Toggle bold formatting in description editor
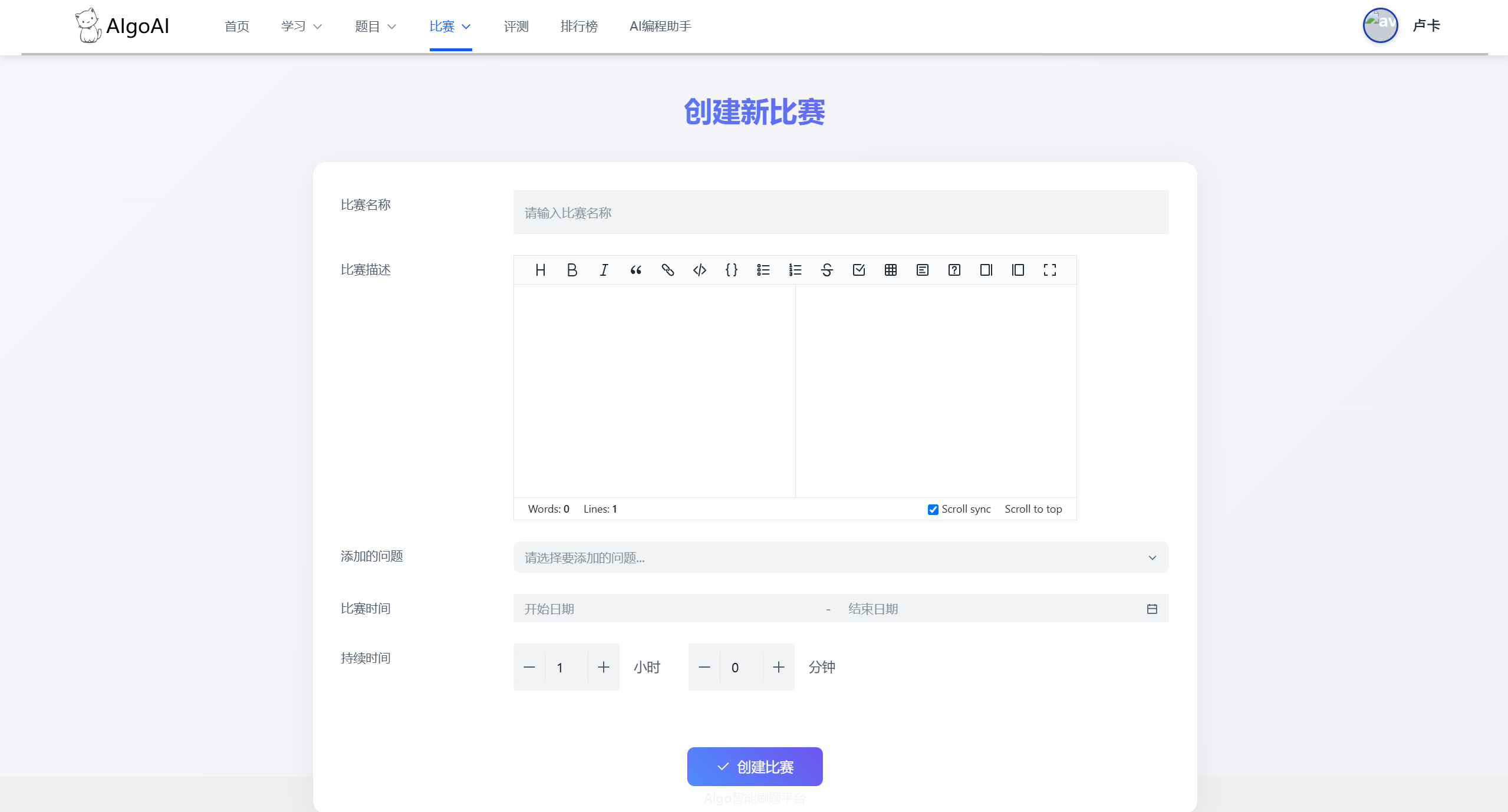Image resolution: width=1508 pixels, height=812 pixels. click(572, 270)
